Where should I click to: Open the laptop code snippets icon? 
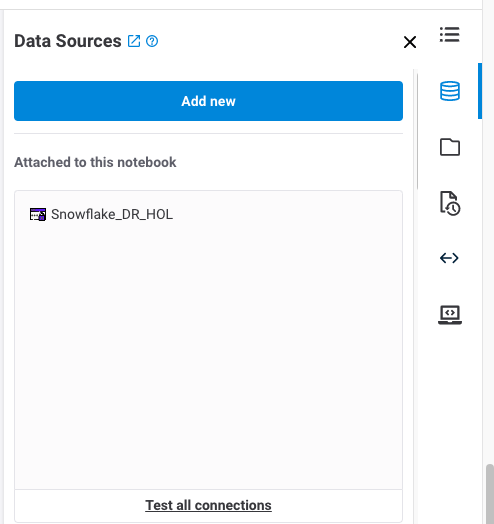point(450,314)
